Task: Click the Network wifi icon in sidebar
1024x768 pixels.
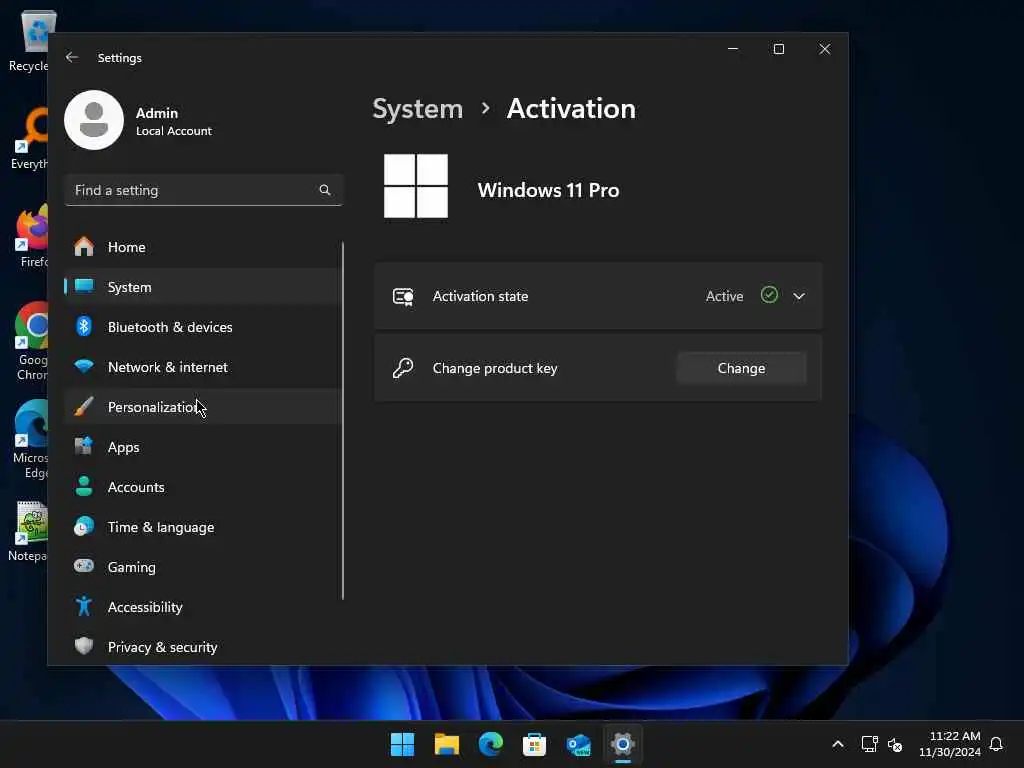Action: point(84,366)
